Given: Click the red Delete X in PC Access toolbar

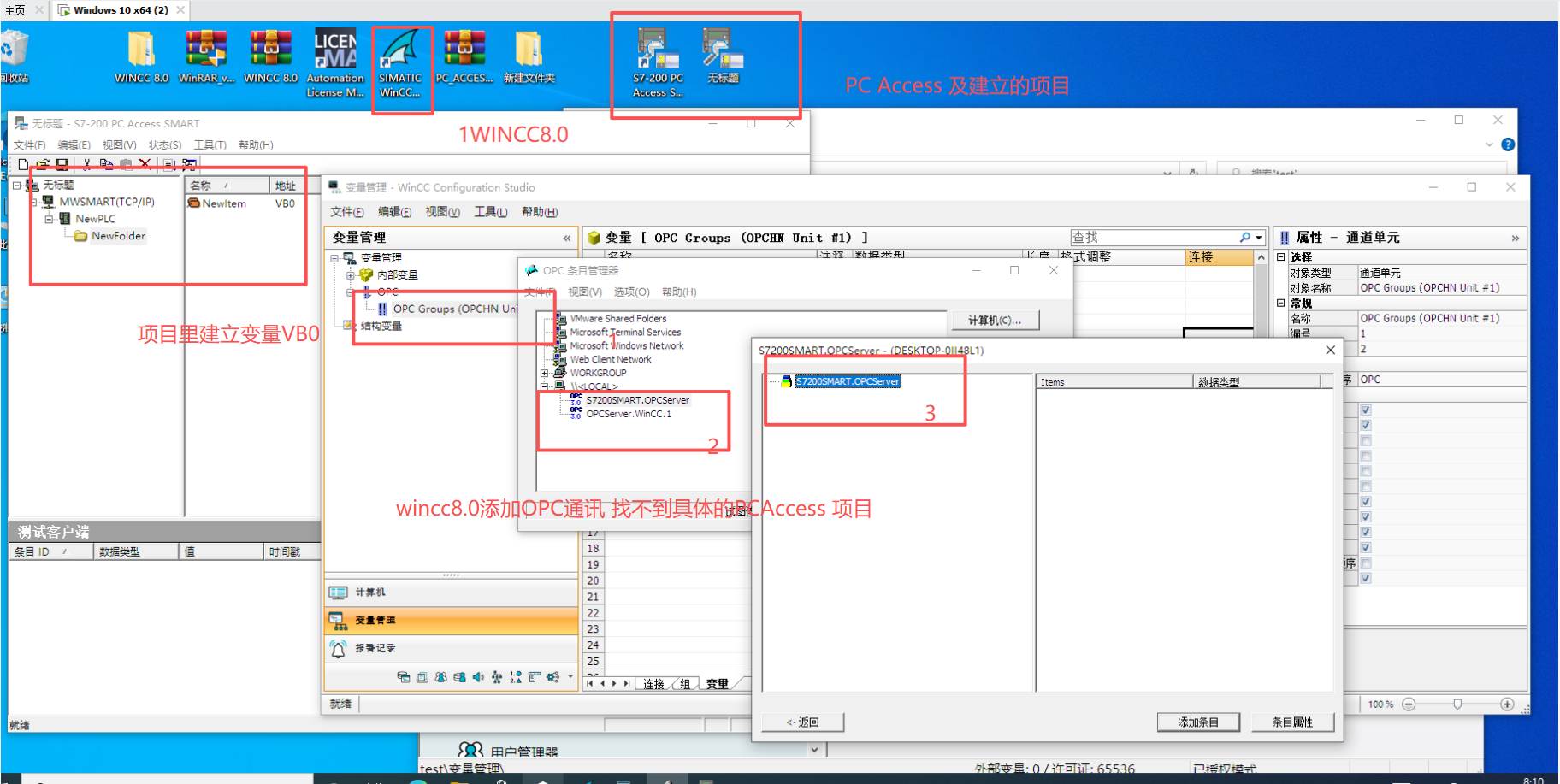Looking at the screenshot, I should click(x=145, y=164).
